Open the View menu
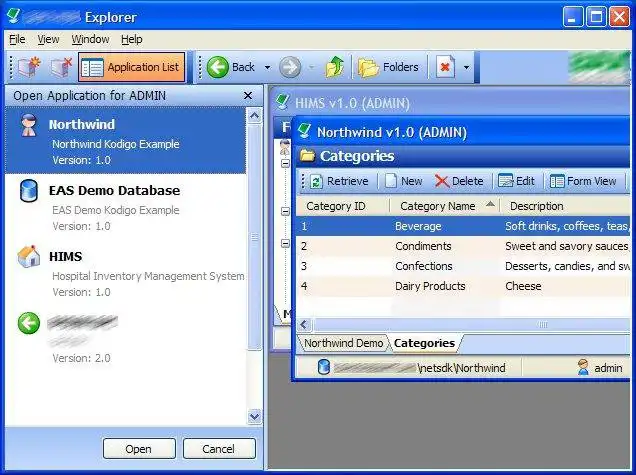 point(48,39)
